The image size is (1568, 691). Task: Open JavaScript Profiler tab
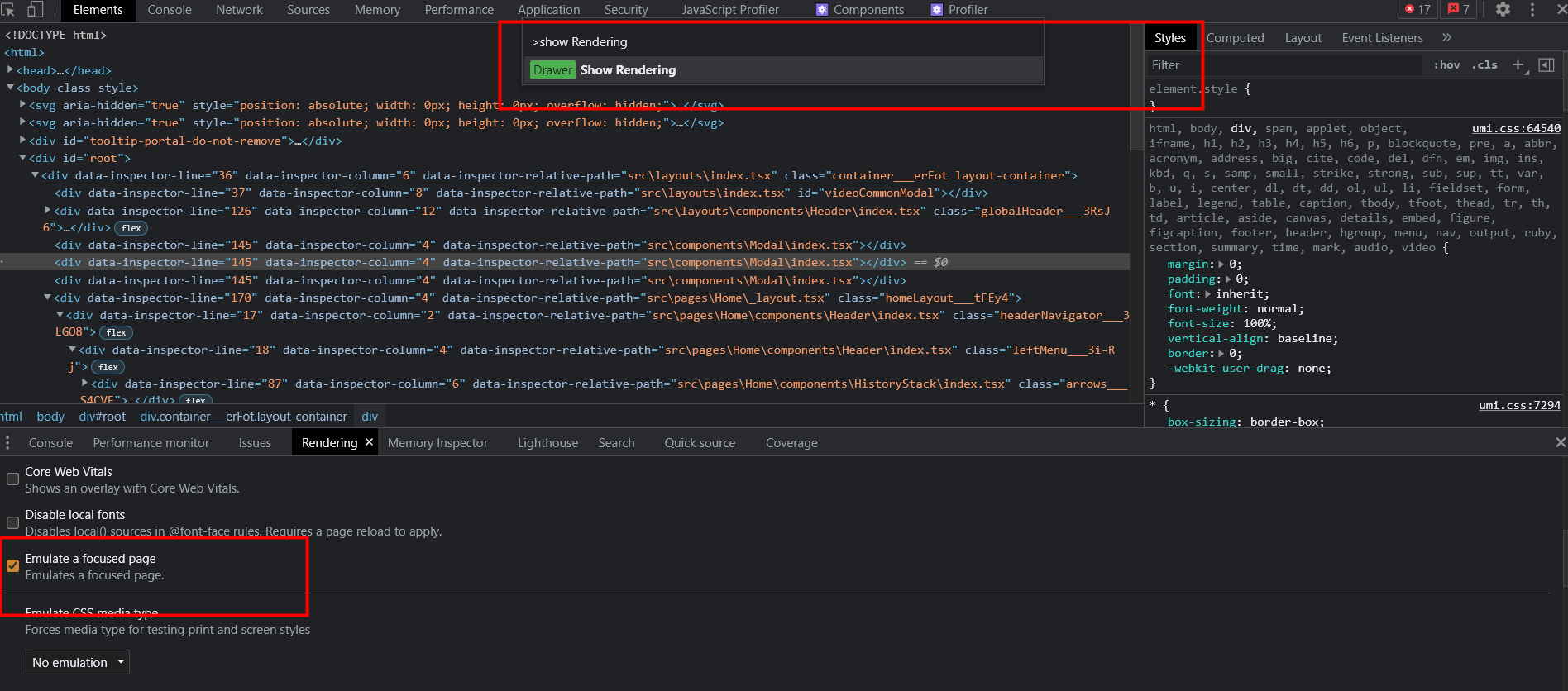[x=730, y=10]
